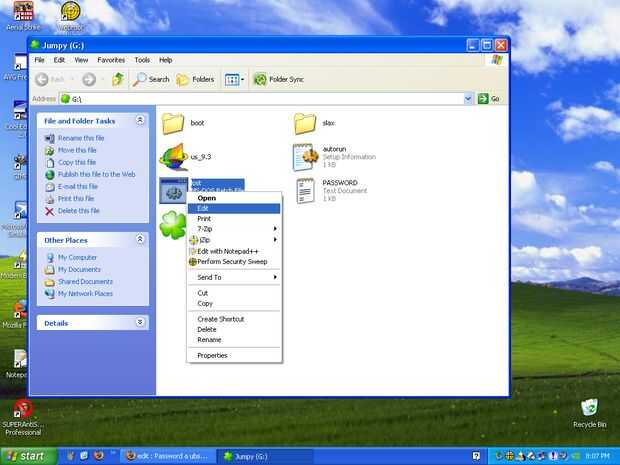Viewport: 620px width, 465px height.
Task: Expand the Send To submenu
Action: pyautogui.click(x=234, y=278)
